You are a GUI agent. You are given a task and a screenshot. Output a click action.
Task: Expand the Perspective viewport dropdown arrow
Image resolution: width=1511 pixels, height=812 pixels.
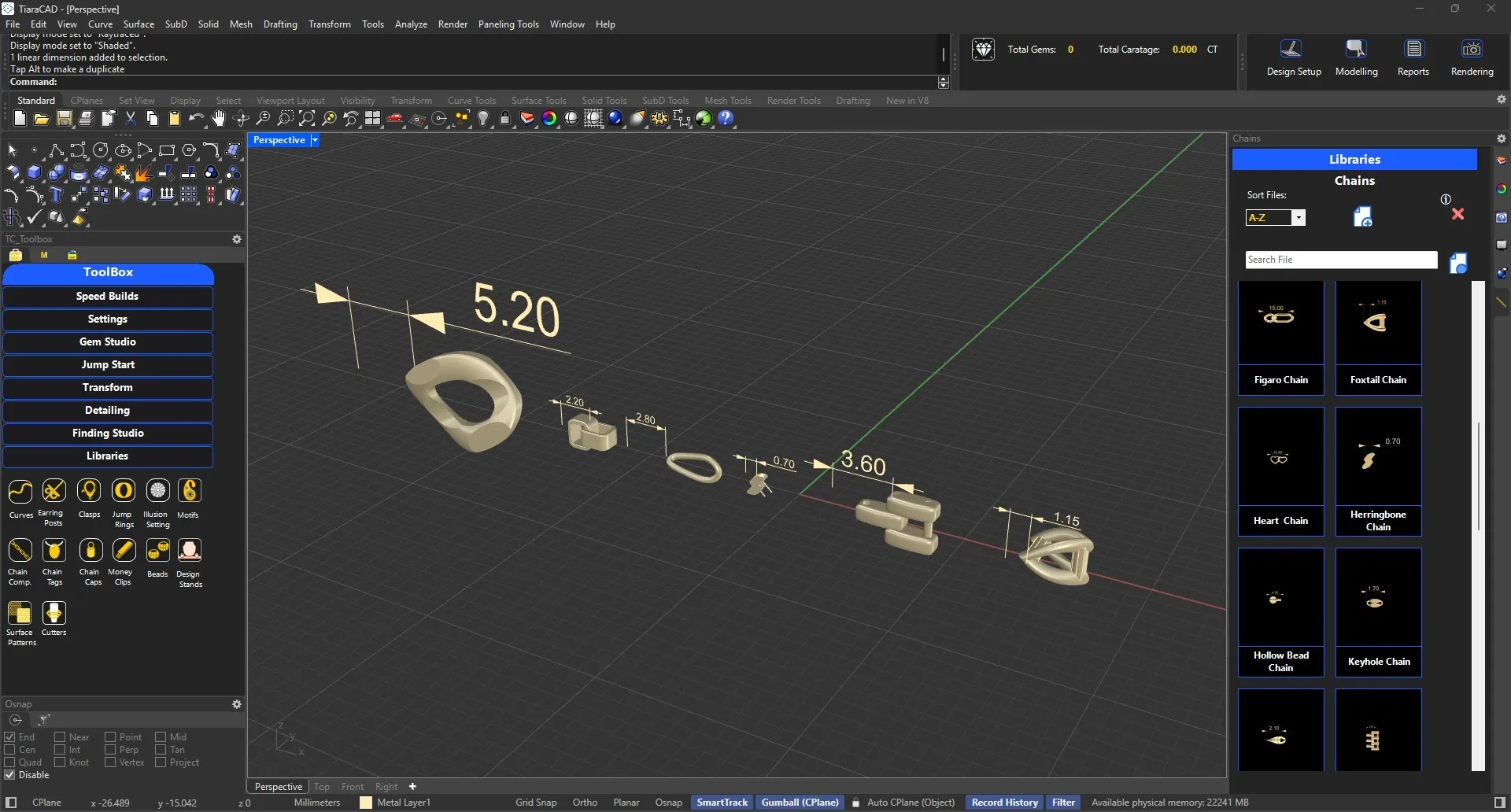[x=315, y=140]
